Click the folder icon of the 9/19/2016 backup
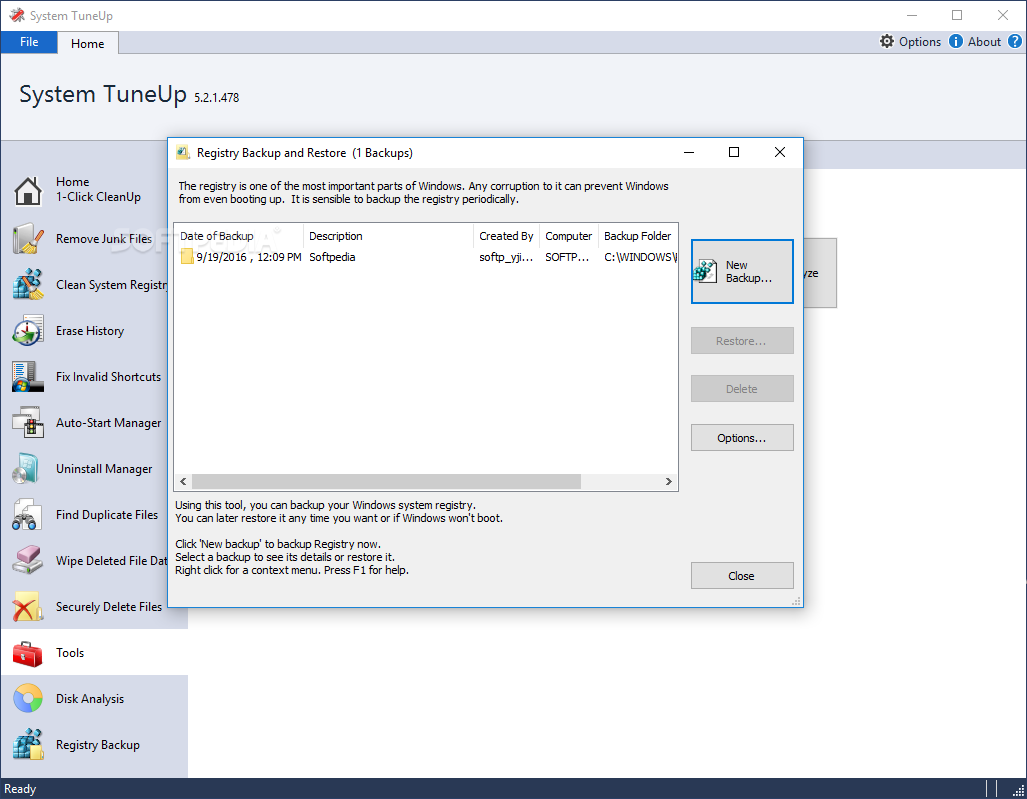The image size is (1027, 799). 187,257
